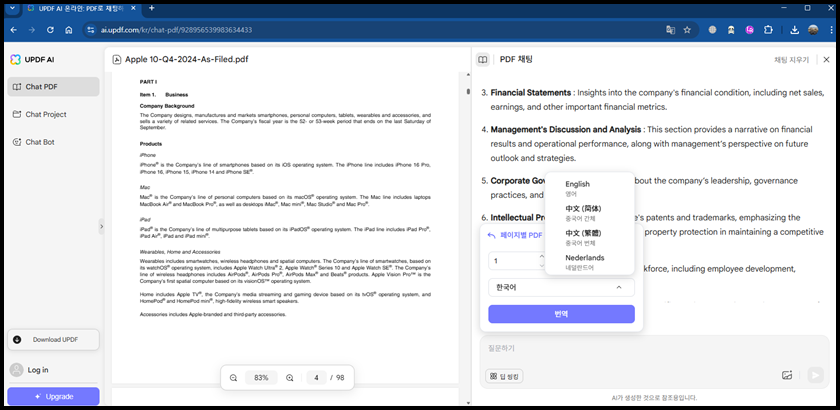Click the incognito-style extension icon
840x410 pixels.
pyautogui.click(x=731, y=30)
